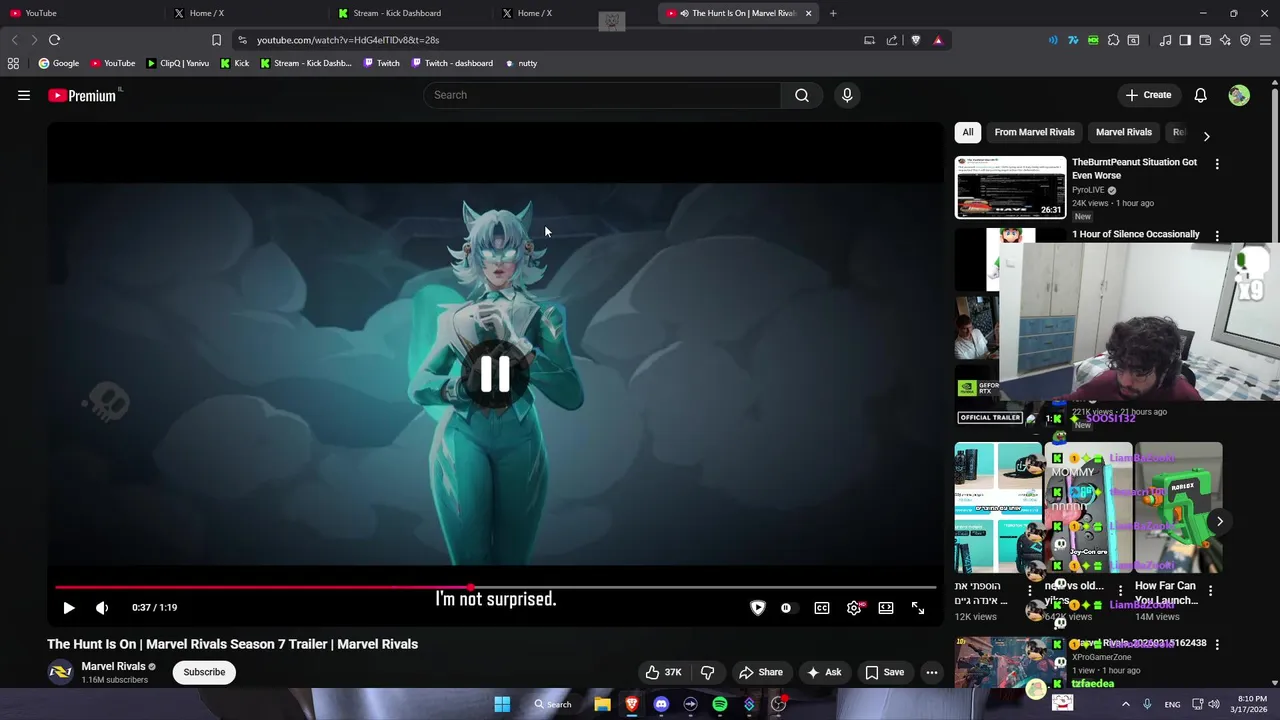Open Brave Shields lion icon
The width and height of the screenshot is (1280, 720).
[915, 40]
